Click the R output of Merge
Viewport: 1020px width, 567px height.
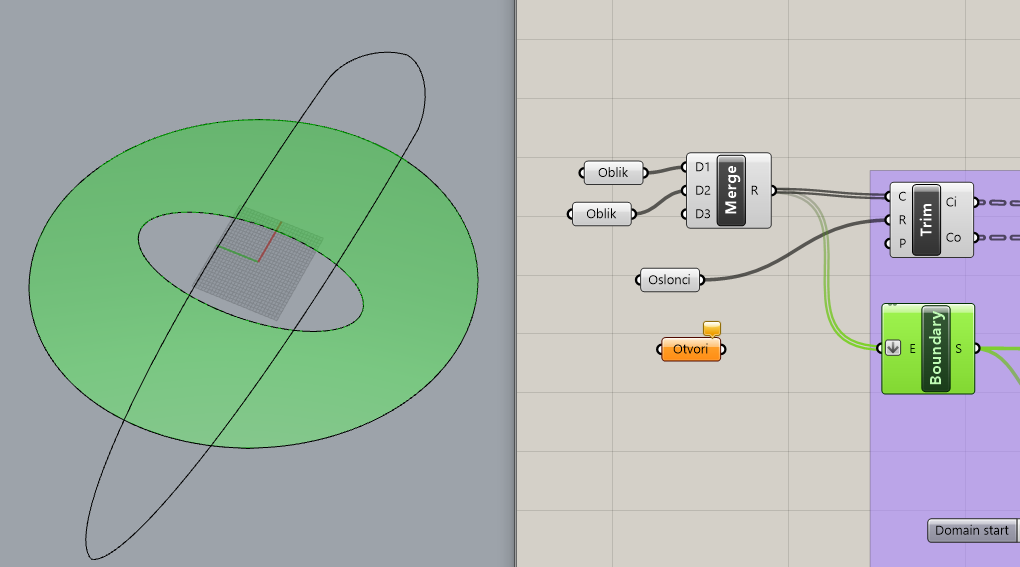click(755, 191)
